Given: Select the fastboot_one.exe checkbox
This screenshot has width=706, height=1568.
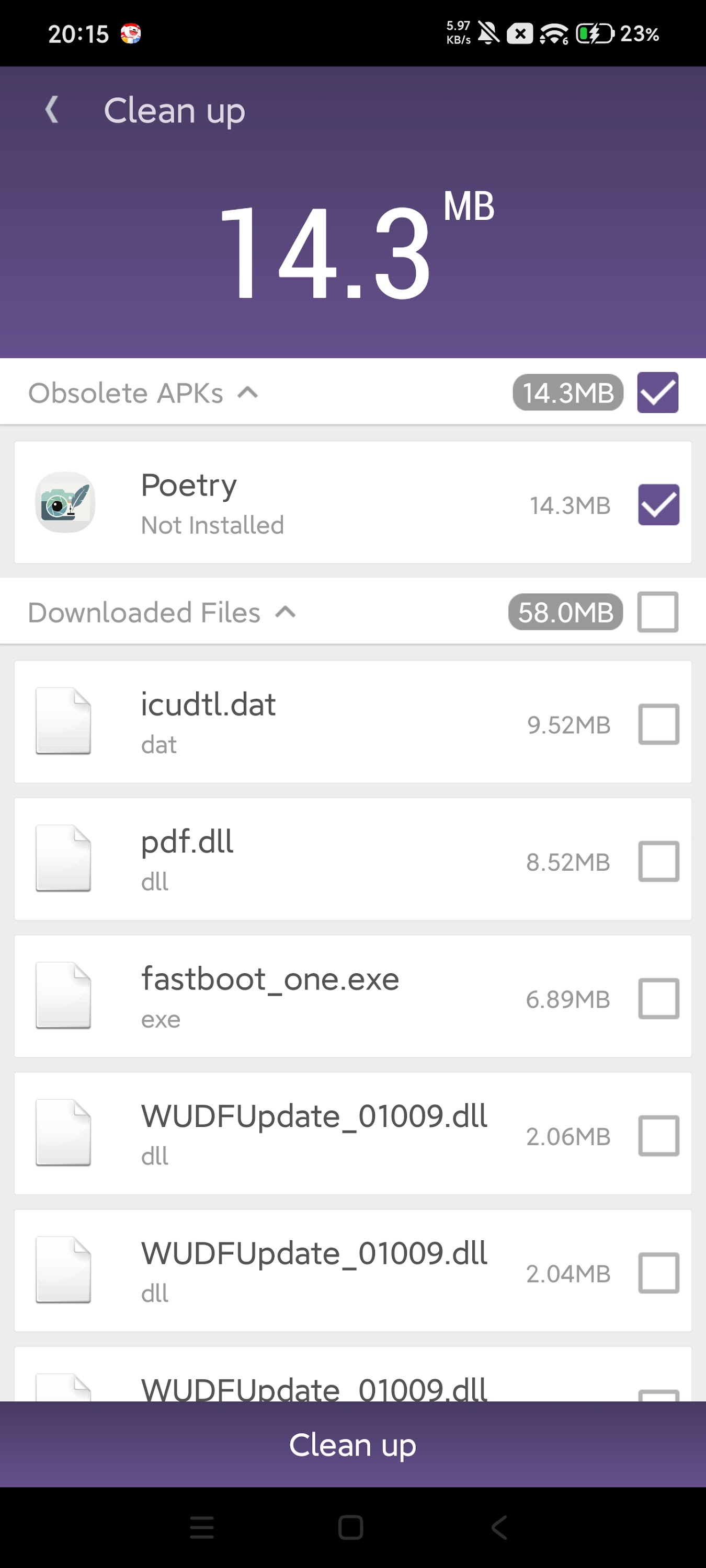Looking at the screenshot, I should [658, 998].
